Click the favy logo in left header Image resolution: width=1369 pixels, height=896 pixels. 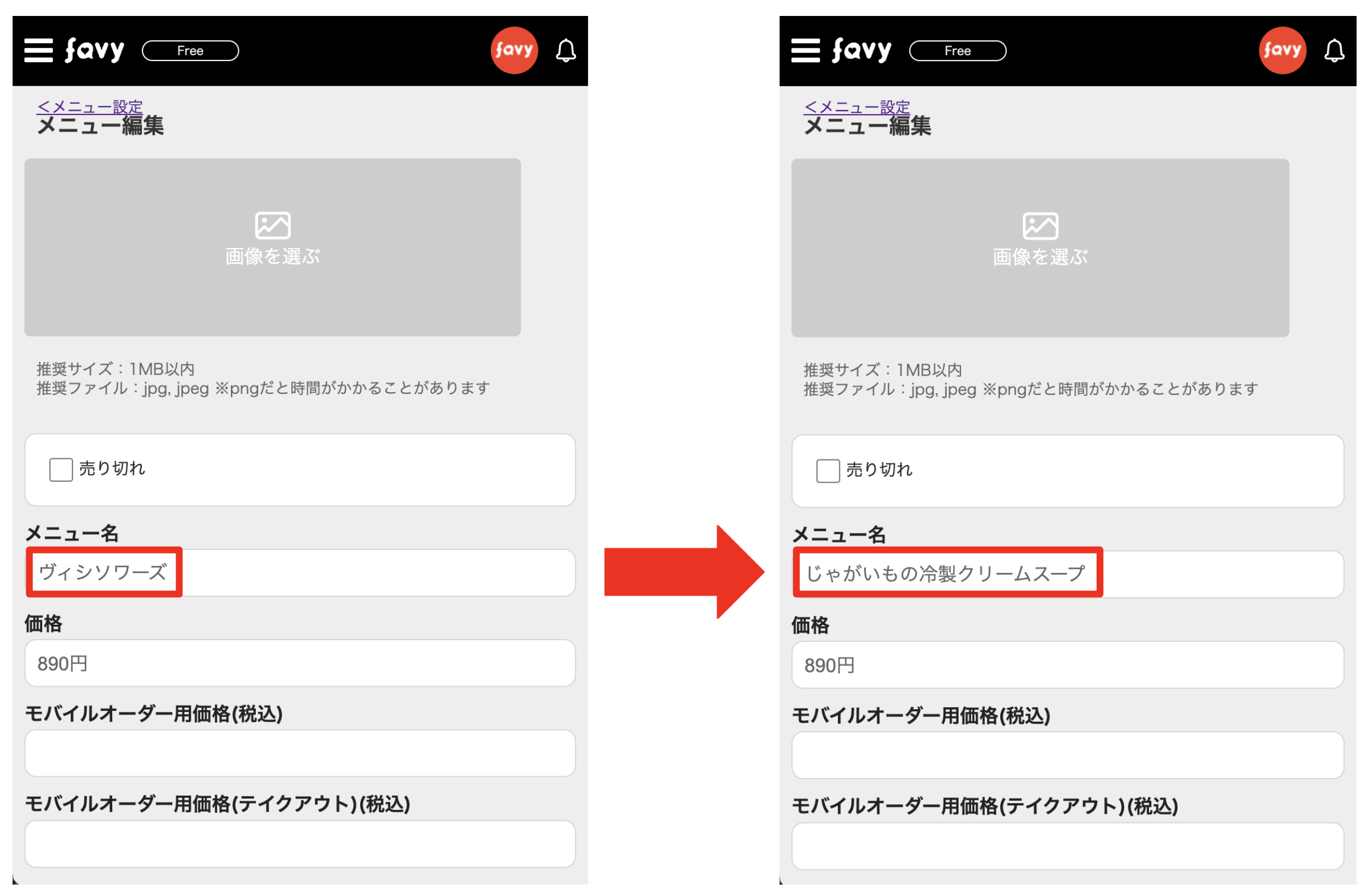tap(95, 51)
